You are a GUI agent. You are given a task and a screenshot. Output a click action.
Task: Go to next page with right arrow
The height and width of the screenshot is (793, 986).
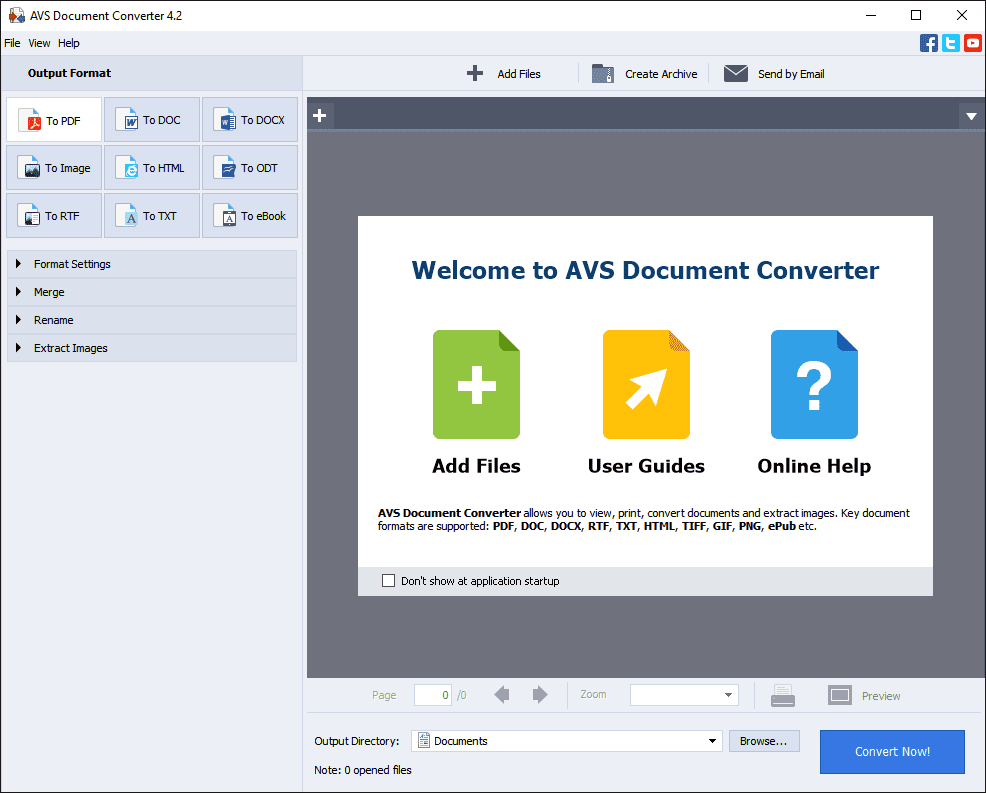pyautogui.click(x=540, y=695)
